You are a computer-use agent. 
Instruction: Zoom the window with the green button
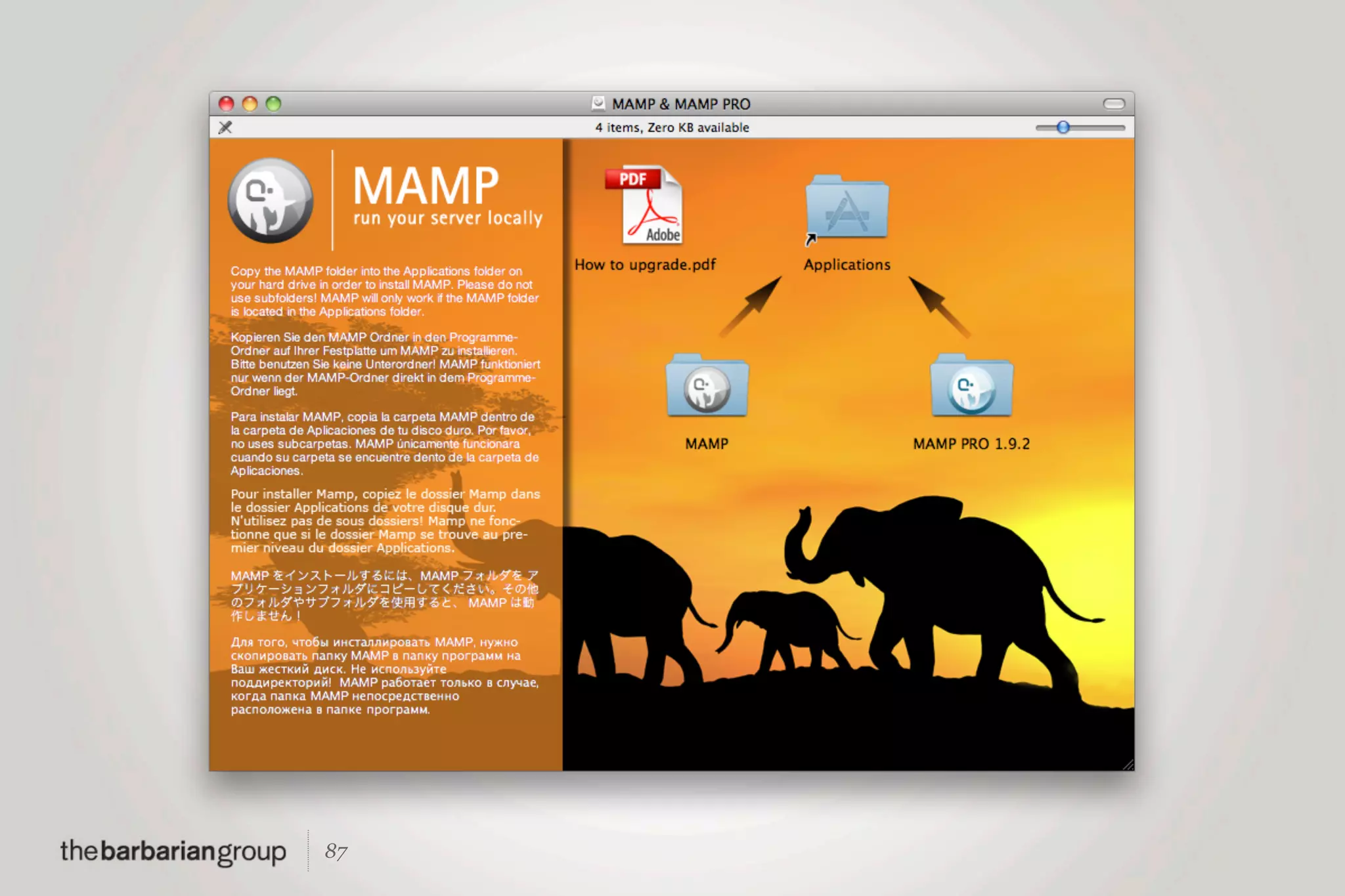pos(274,104)
